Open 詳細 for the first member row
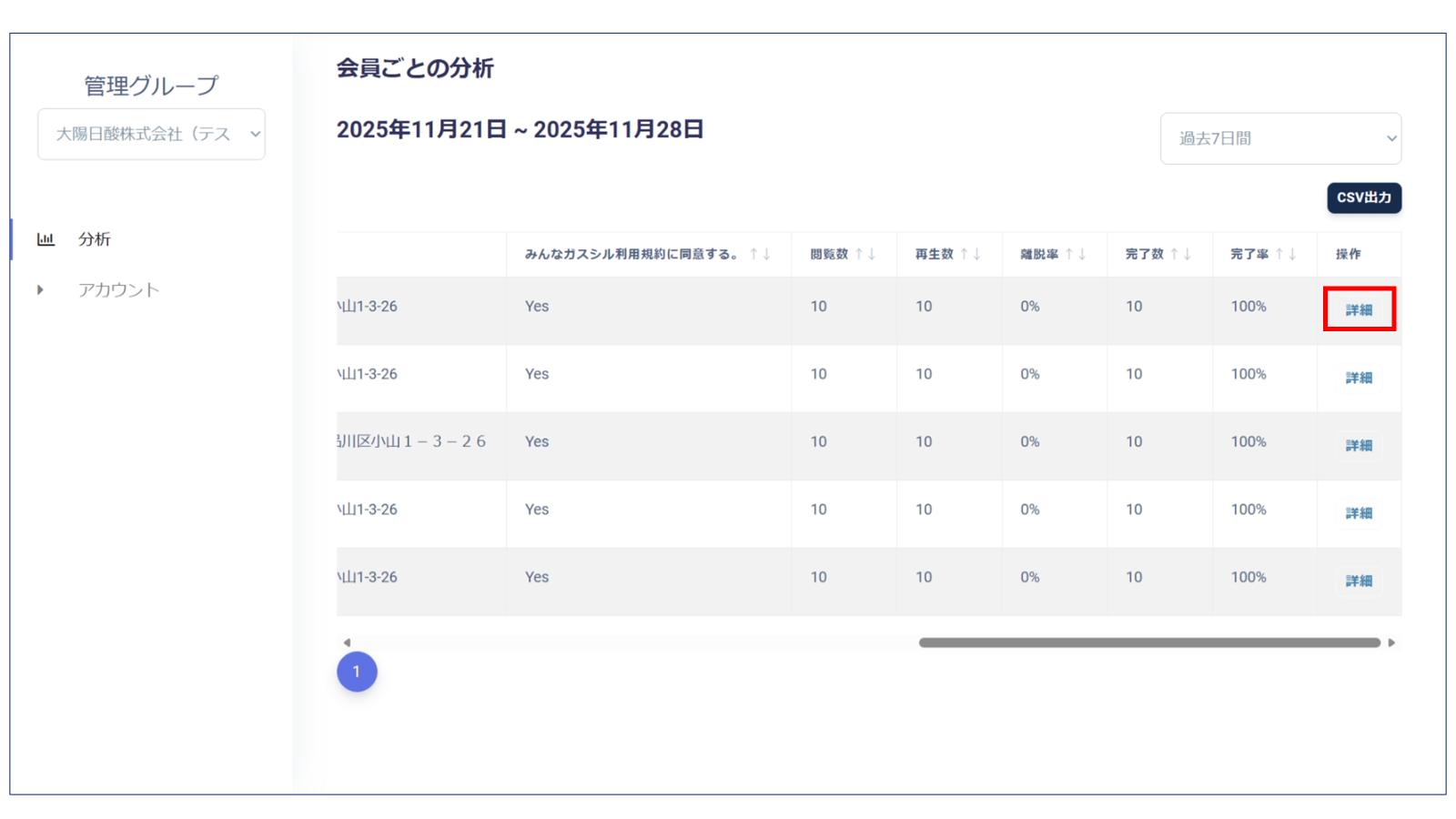Viewport: 1456px width, 819px height. [x=1359, y=309]
